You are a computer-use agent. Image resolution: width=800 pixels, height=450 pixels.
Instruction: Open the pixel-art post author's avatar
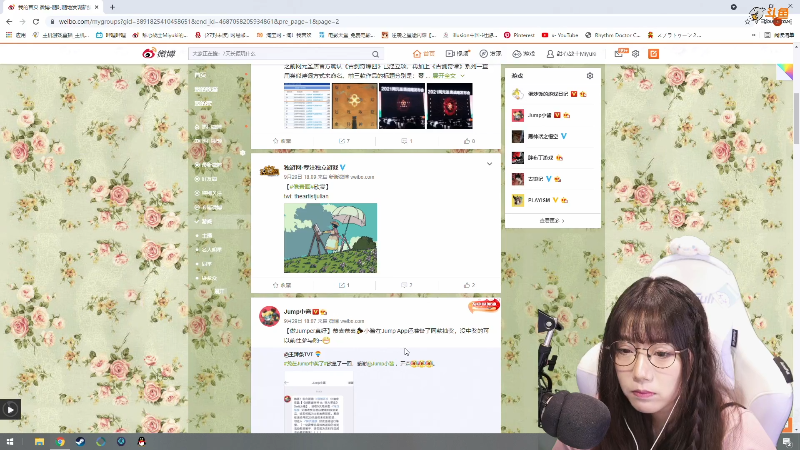[x=269, y=170]
